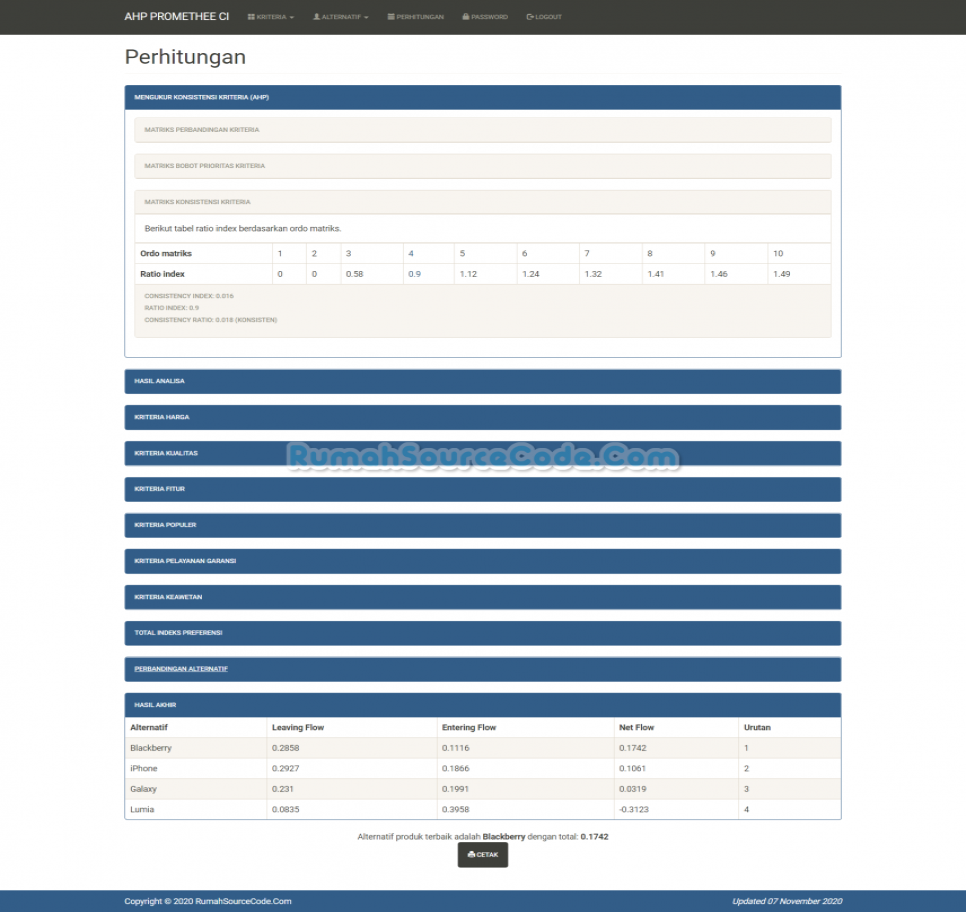
Task: Click the Logout arrow icon in navbar
Action: [530, 17]
